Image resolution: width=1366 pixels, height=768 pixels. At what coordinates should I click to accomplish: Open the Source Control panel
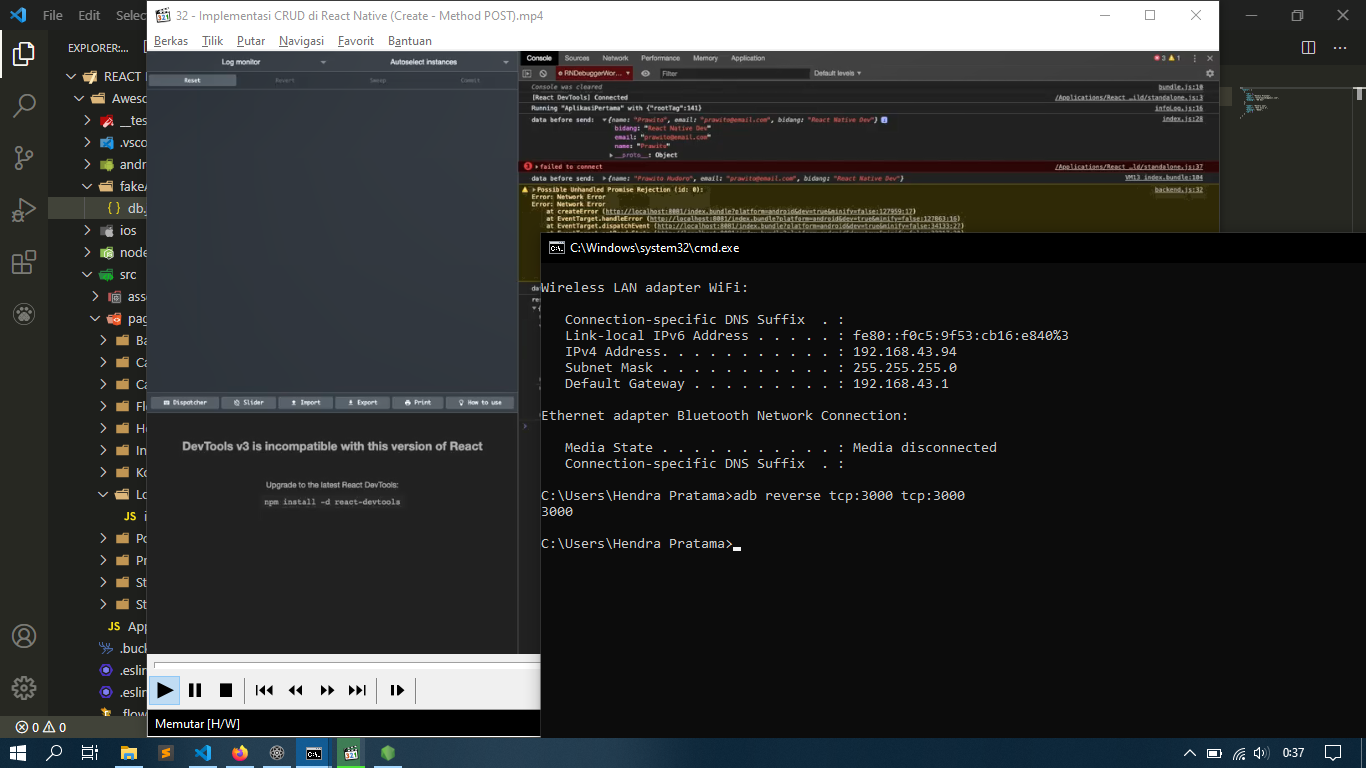pyautogui.click(x=24, y=158)
